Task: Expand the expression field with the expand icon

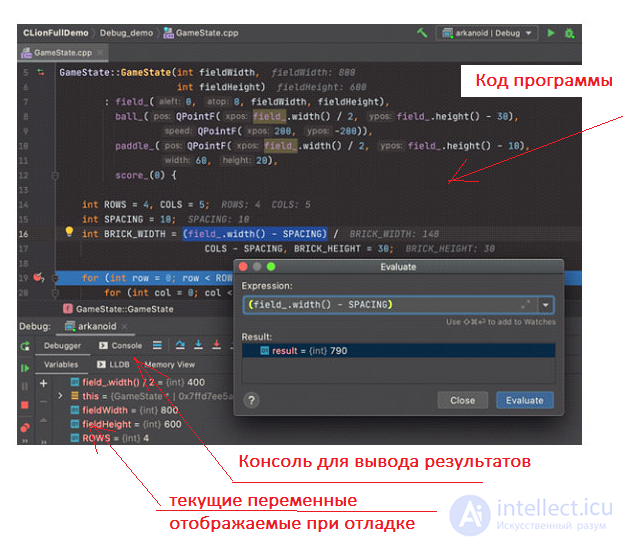Action: 526,305
